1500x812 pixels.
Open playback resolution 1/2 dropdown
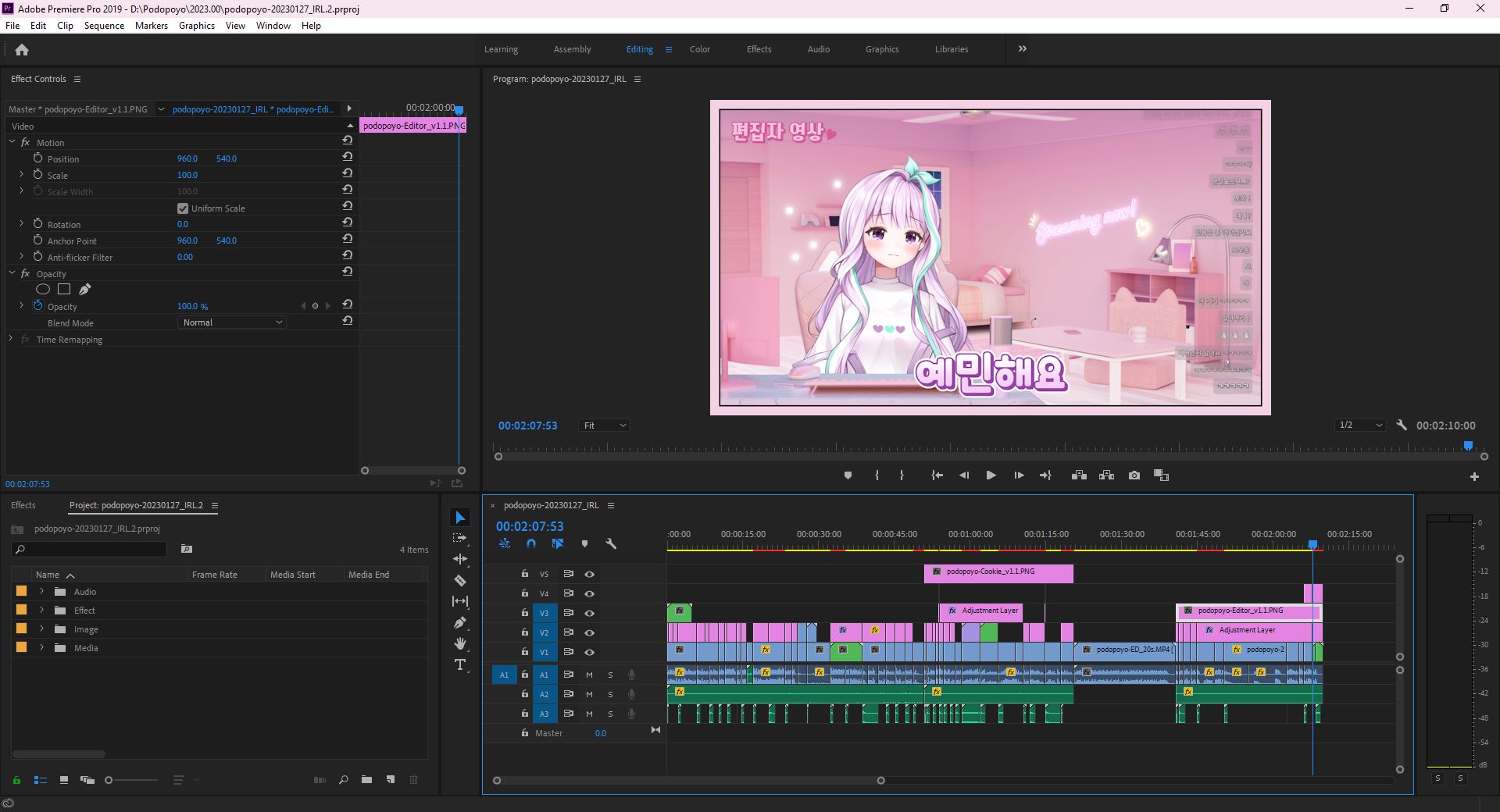[1360, 426]
